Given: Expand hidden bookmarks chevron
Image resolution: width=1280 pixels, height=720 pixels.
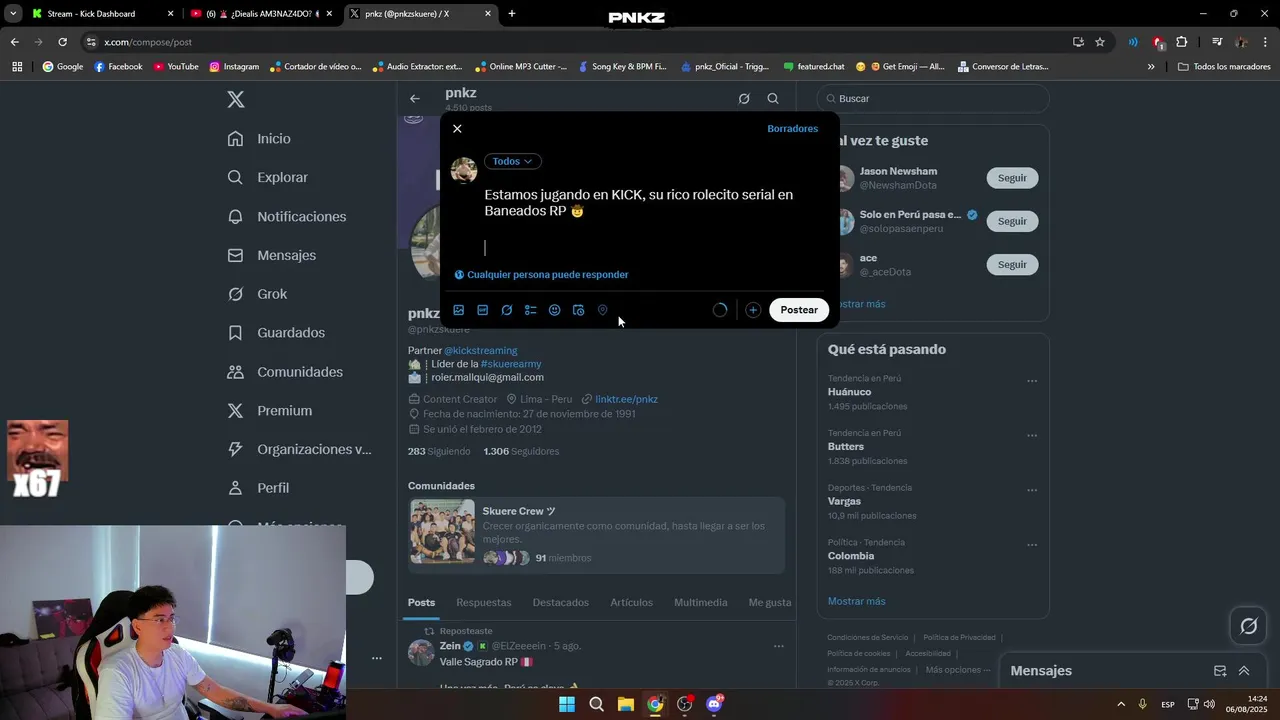Looking at the screenshot, I should coord(1151,67).
